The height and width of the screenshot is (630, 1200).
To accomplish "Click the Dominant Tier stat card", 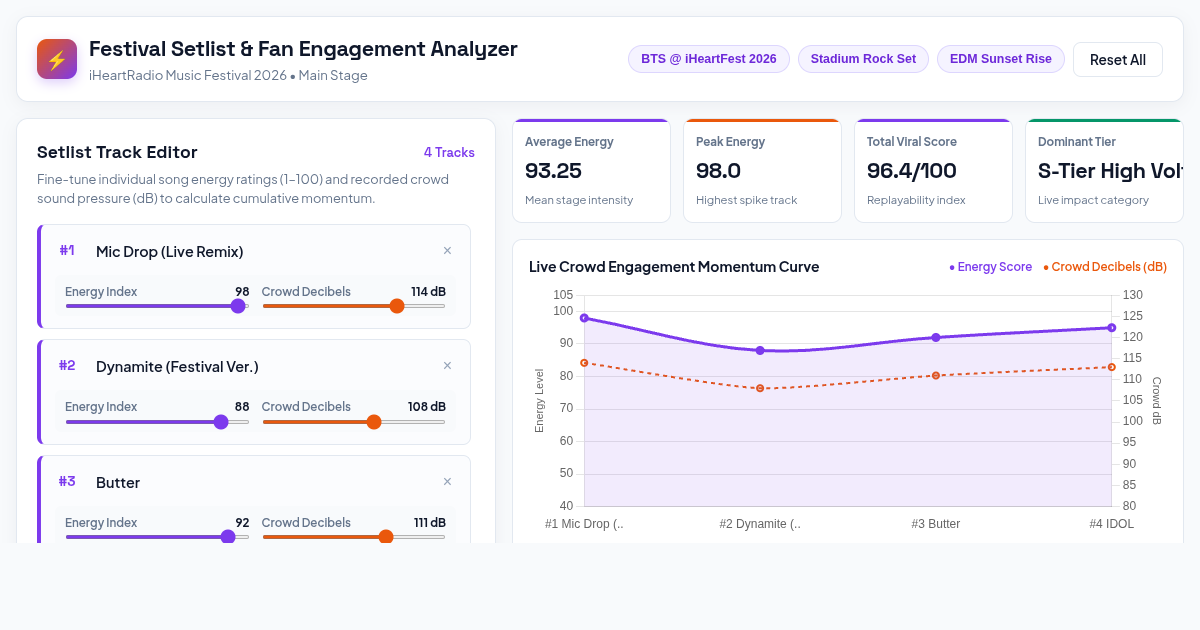I will pyautogui.click(x=1105, y=171).
